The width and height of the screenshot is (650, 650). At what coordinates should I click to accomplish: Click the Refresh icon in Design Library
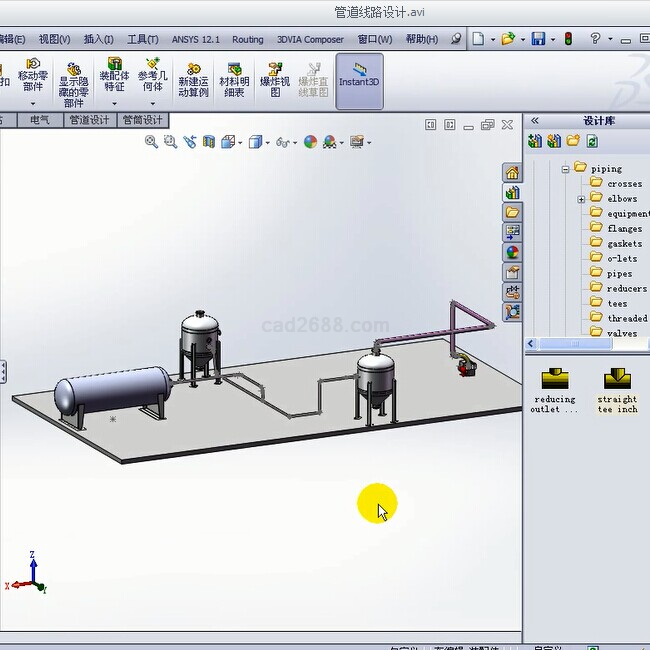[x=592, y=142]
